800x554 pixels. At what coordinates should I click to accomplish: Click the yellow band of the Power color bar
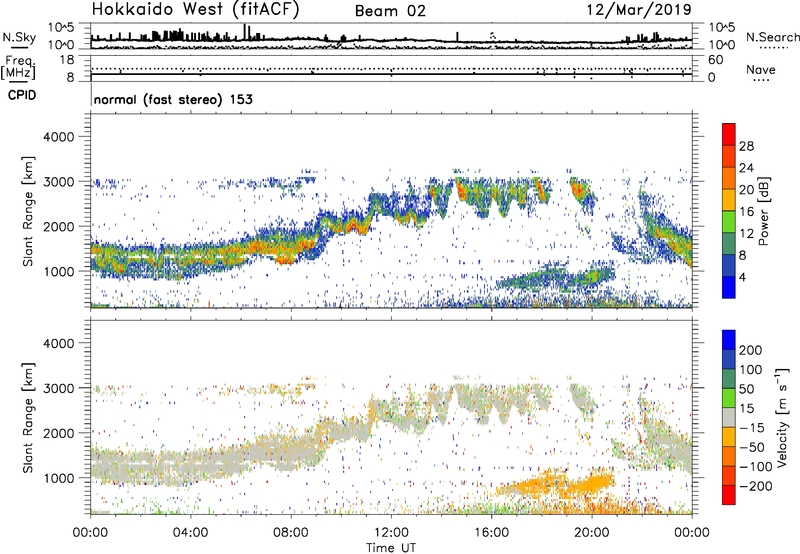(729, 199)
